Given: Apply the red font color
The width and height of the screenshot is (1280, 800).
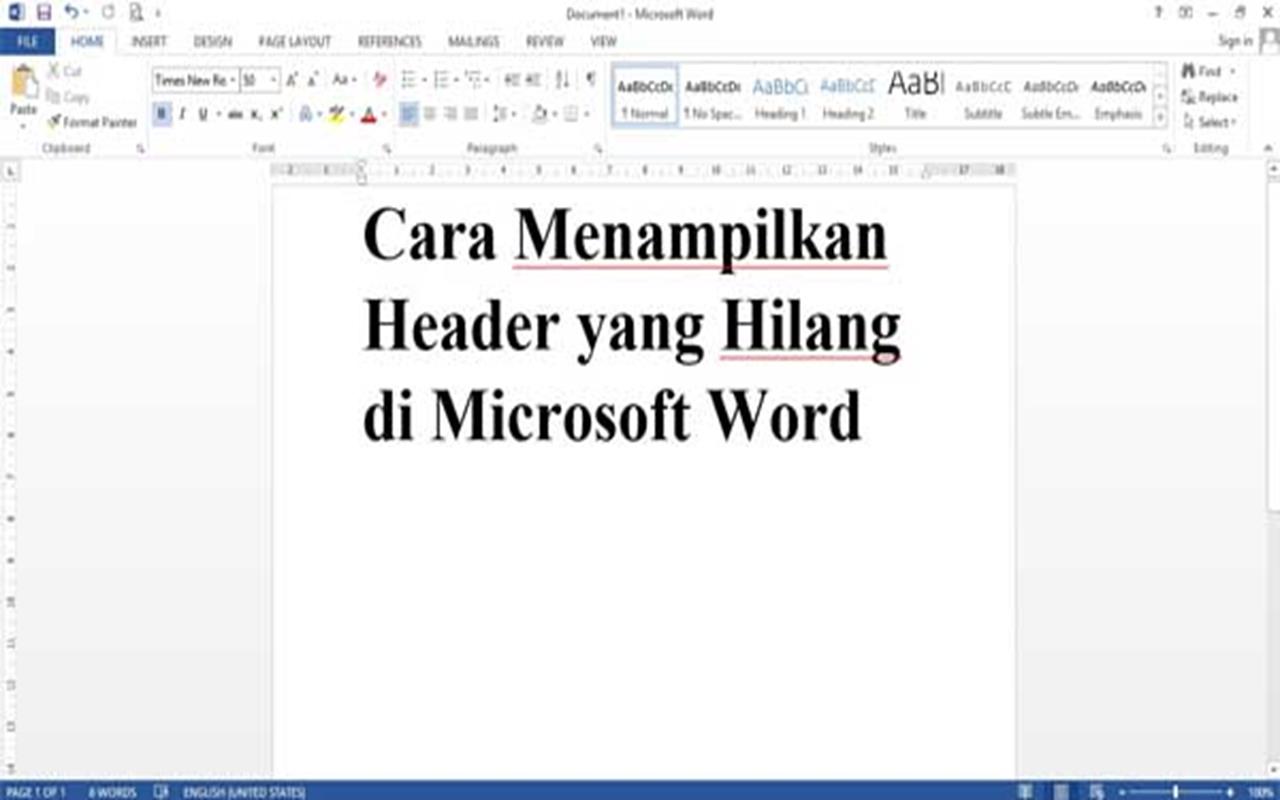Looking at the screenshot, I should (x=367, y=114).
